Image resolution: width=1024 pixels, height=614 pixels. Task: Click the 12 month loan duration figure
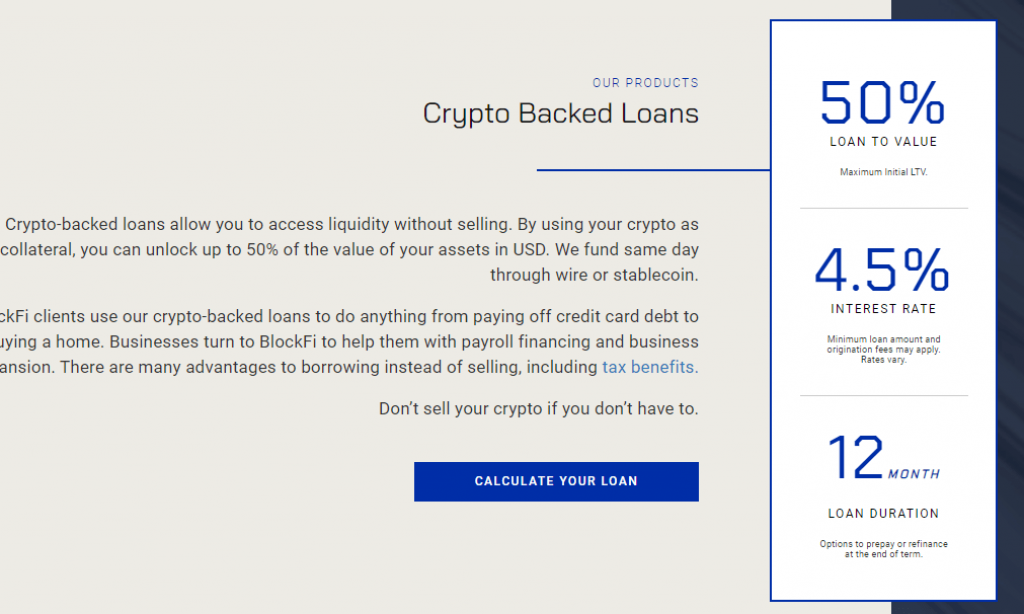click(883, 458)
